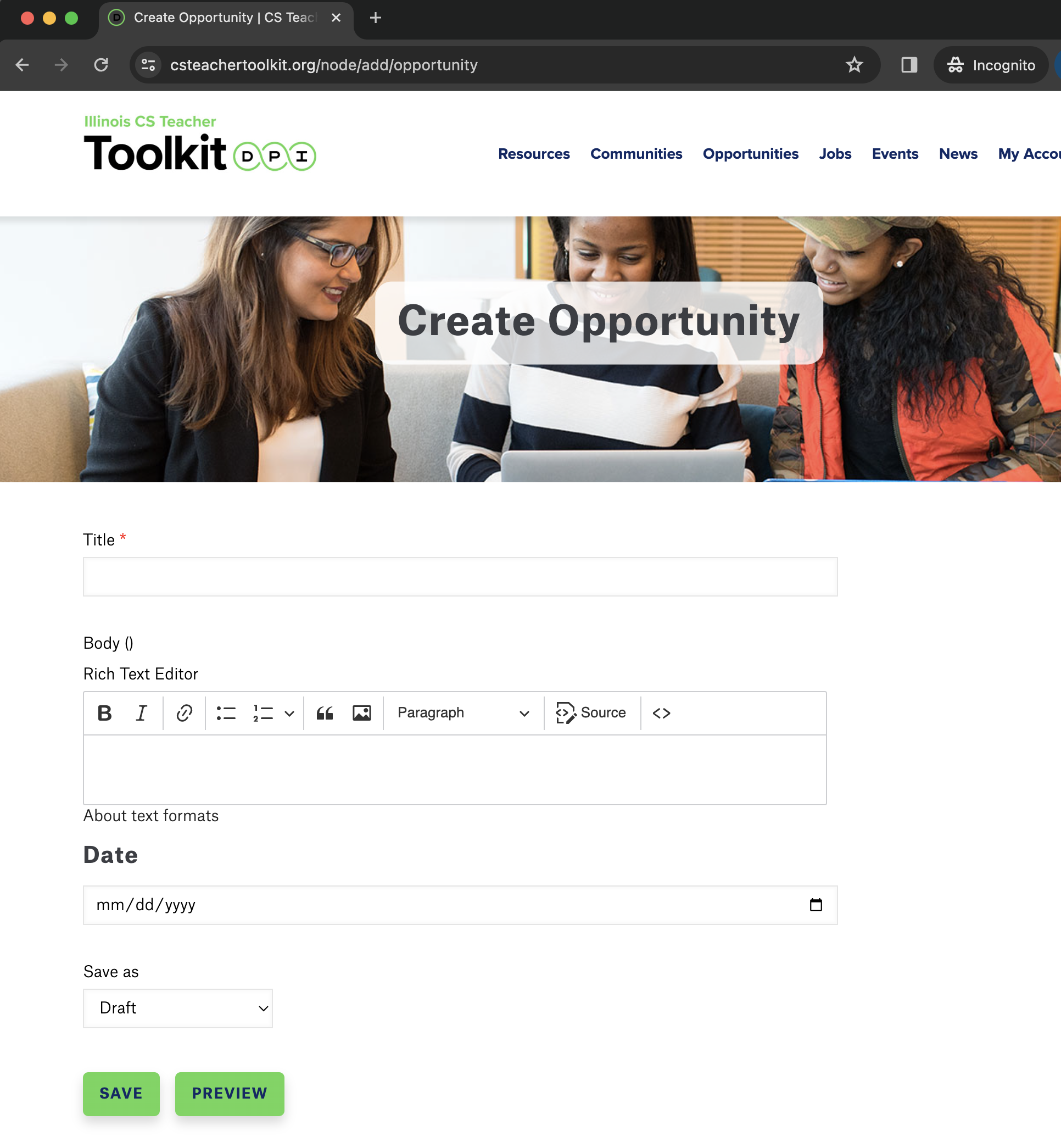Open the Save as Draft dropdown
This screenshot has width=1061, height=1148.
[177, 1008]
